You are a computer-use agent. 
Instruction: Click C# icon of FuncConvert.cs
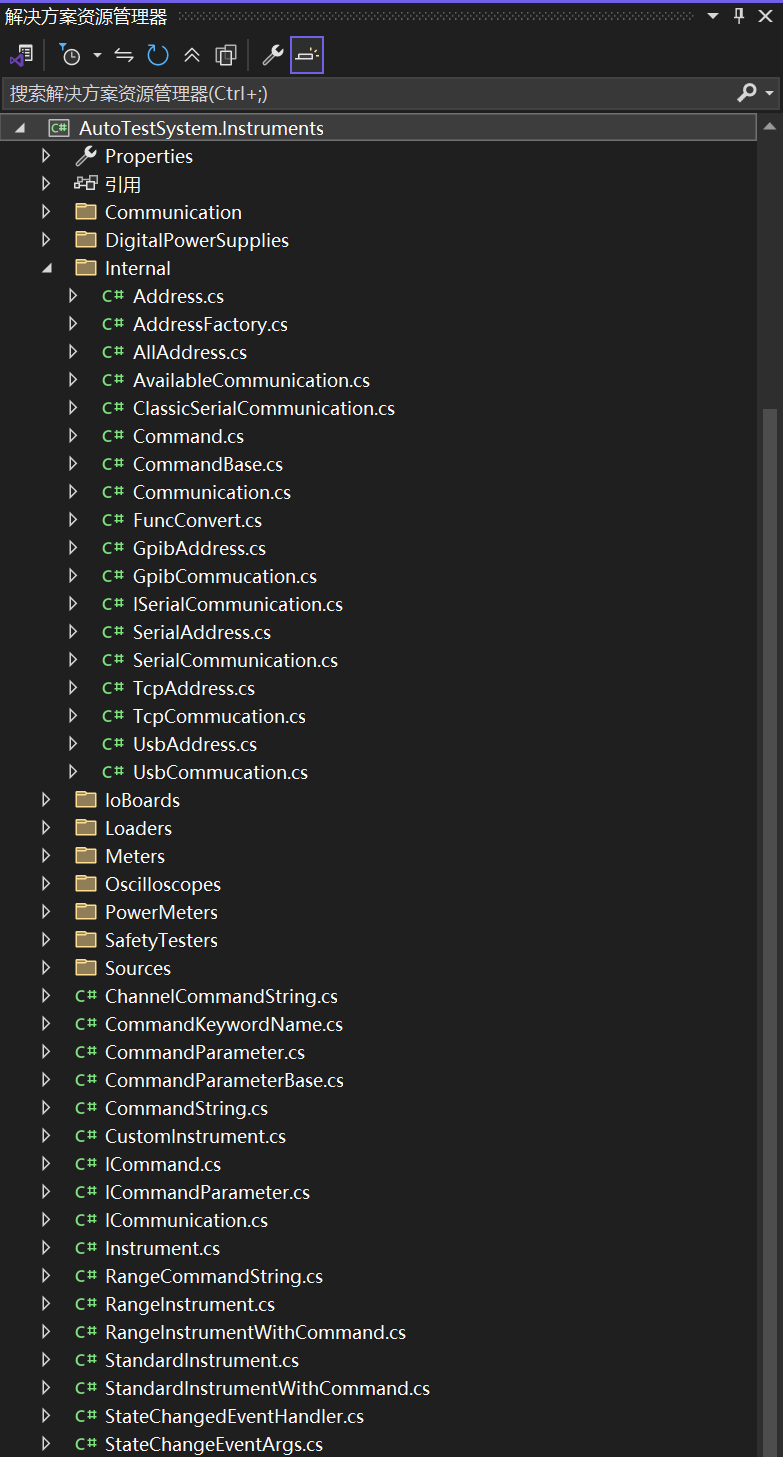click(114, 520)
